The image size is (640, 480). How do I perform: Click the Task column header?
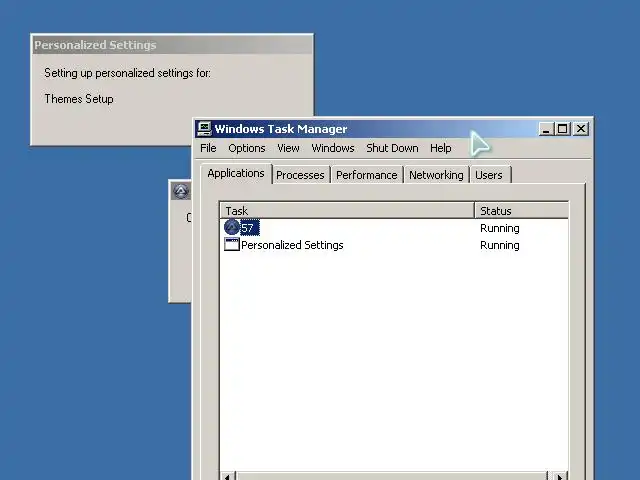pyautogui.click(x=347, y=211)
